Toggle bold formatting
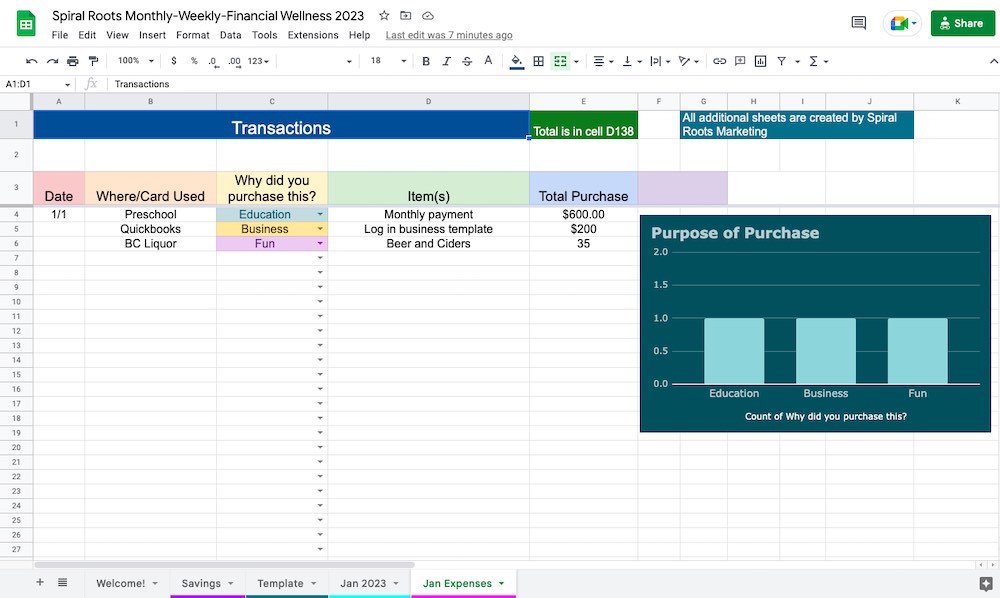Screen dimensions: 1000x598 click(x=426, y=61)
